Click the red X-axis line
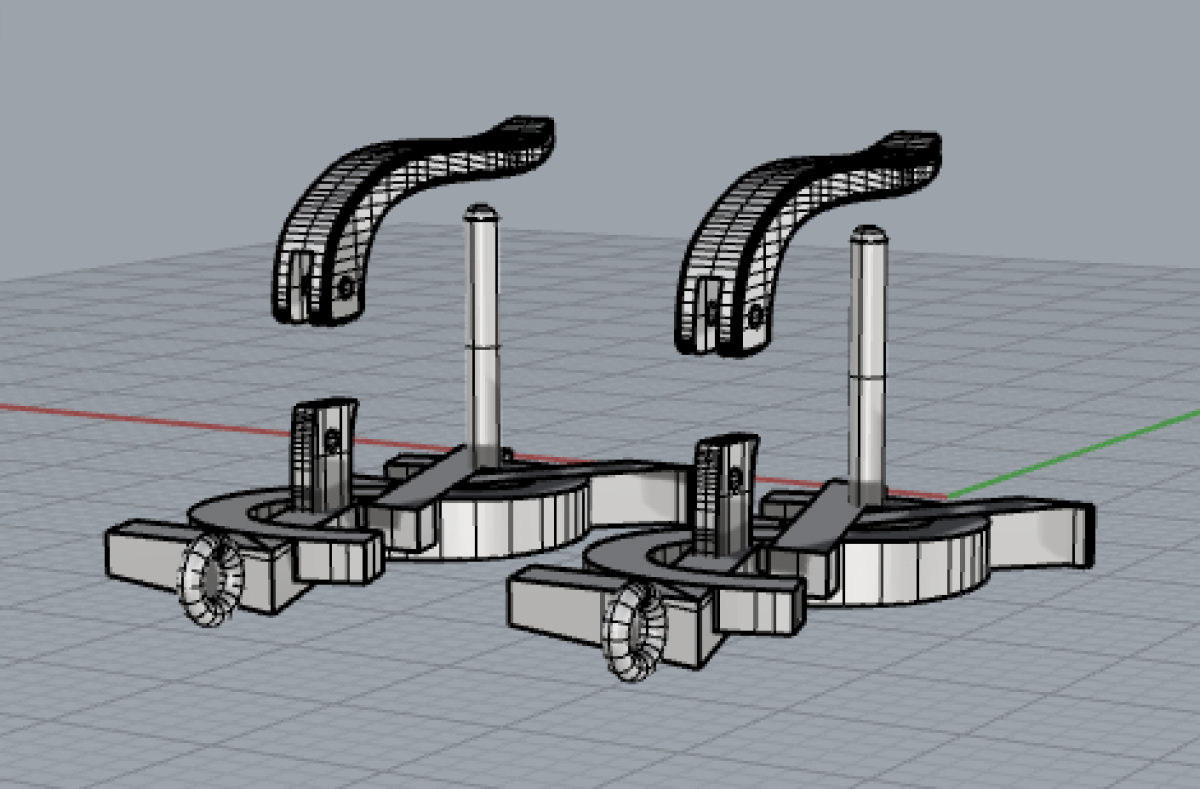The width and height of the screenshot is (1200, 789). 150,416
